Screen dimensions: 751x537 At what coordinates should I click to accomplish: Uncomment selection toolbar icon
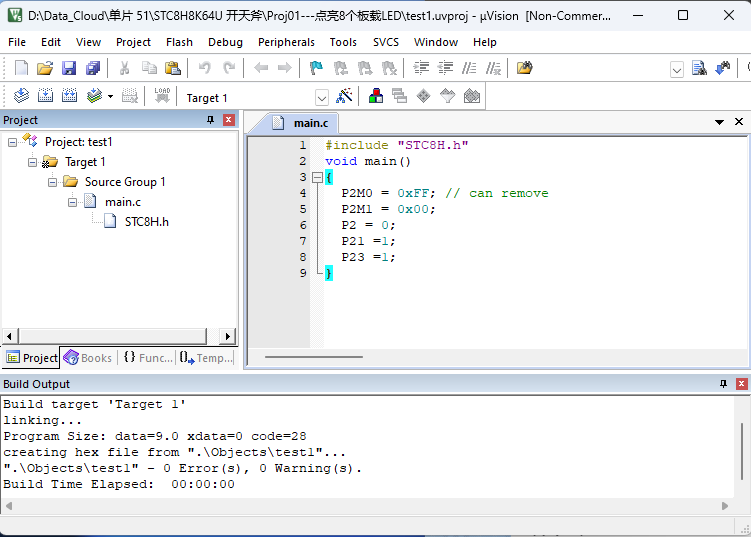(x=493, y=68)
